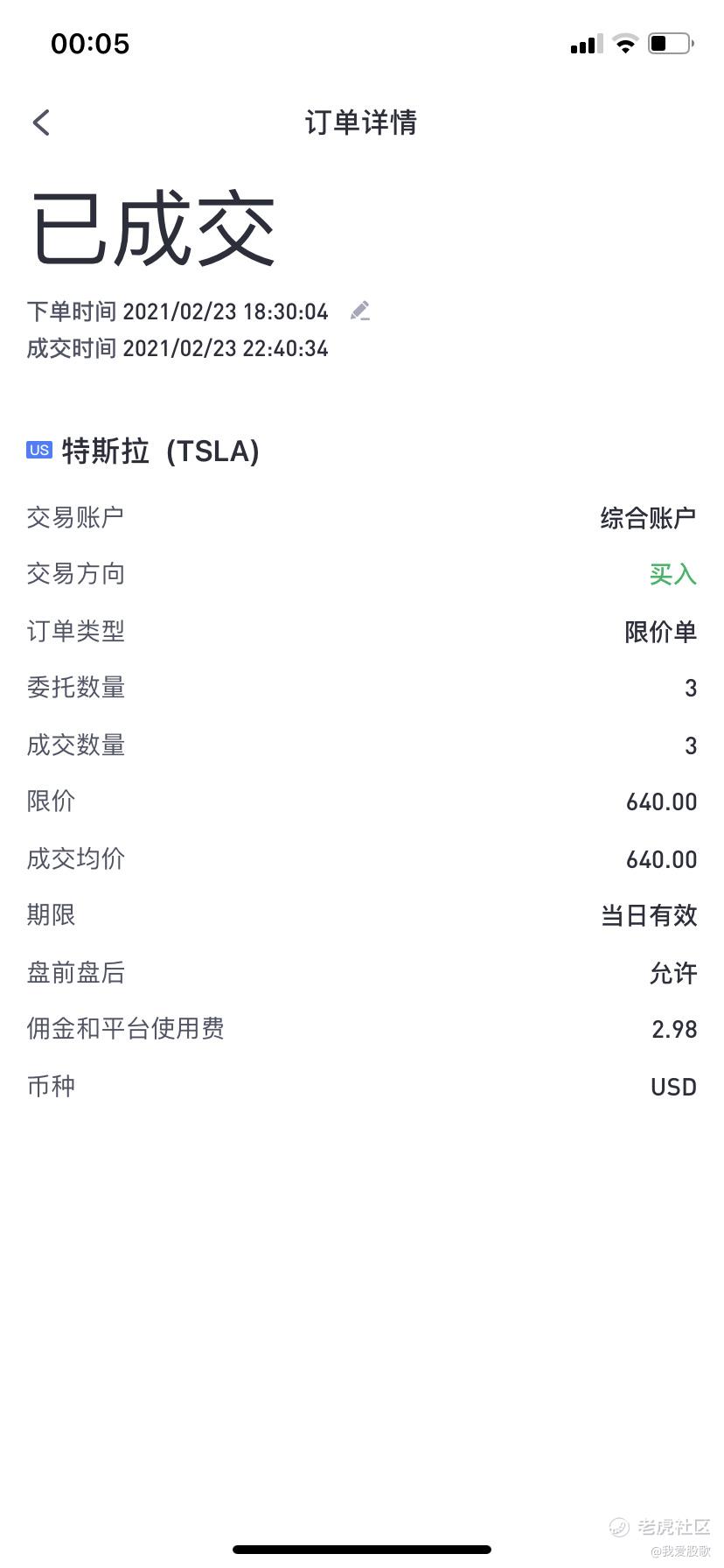
Task: Tap the Tiger community watermark logo
Action: point(660,1527)
